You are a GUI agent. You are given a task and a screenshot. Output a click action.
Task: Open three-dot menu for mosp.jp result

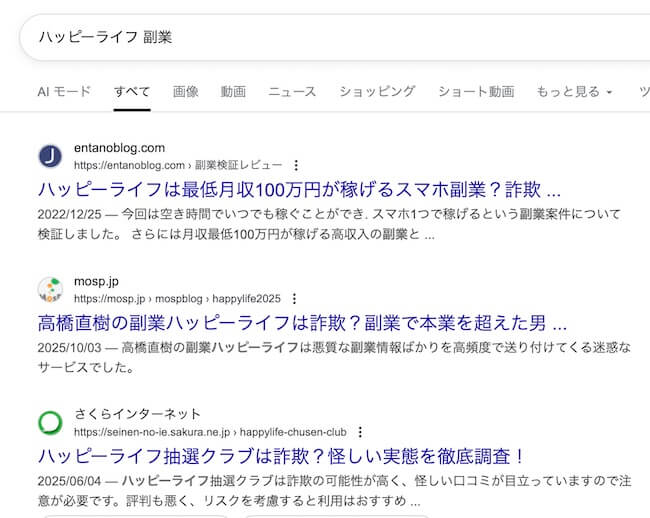tap(294, 299)
